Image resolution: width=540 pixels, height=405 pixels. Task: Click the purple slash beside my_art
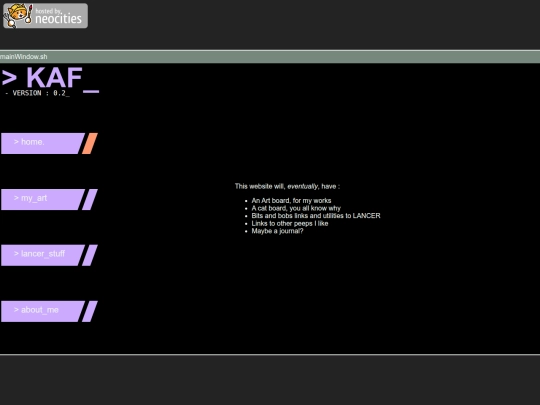tap(90, 199)
